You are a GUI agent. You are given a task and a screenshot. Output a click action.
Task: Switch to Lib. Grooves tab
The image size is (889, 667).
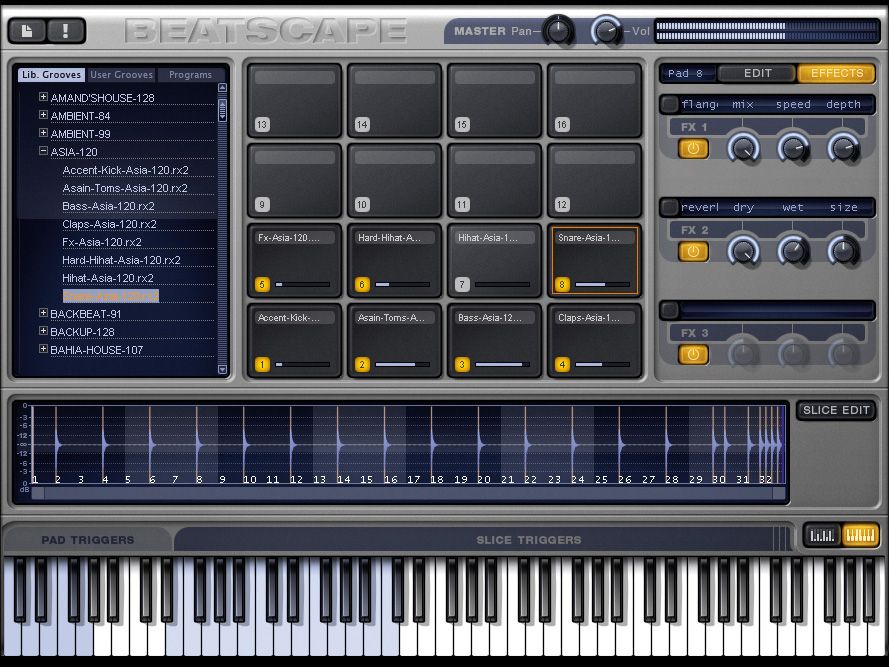[x=52, y=75]
